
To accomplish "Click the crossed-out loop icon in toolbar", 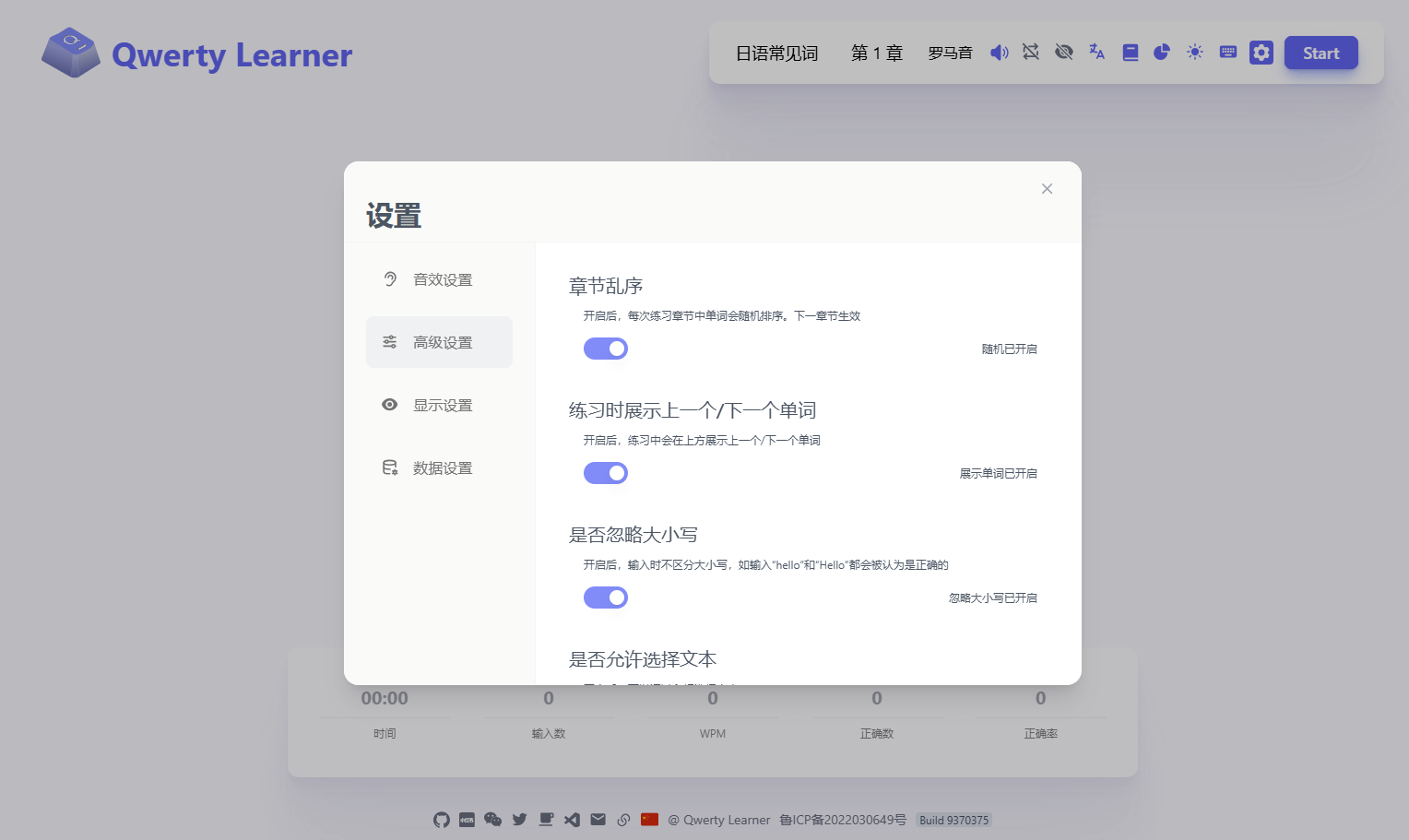I will pyautogui.click(x=1031, y=53).
